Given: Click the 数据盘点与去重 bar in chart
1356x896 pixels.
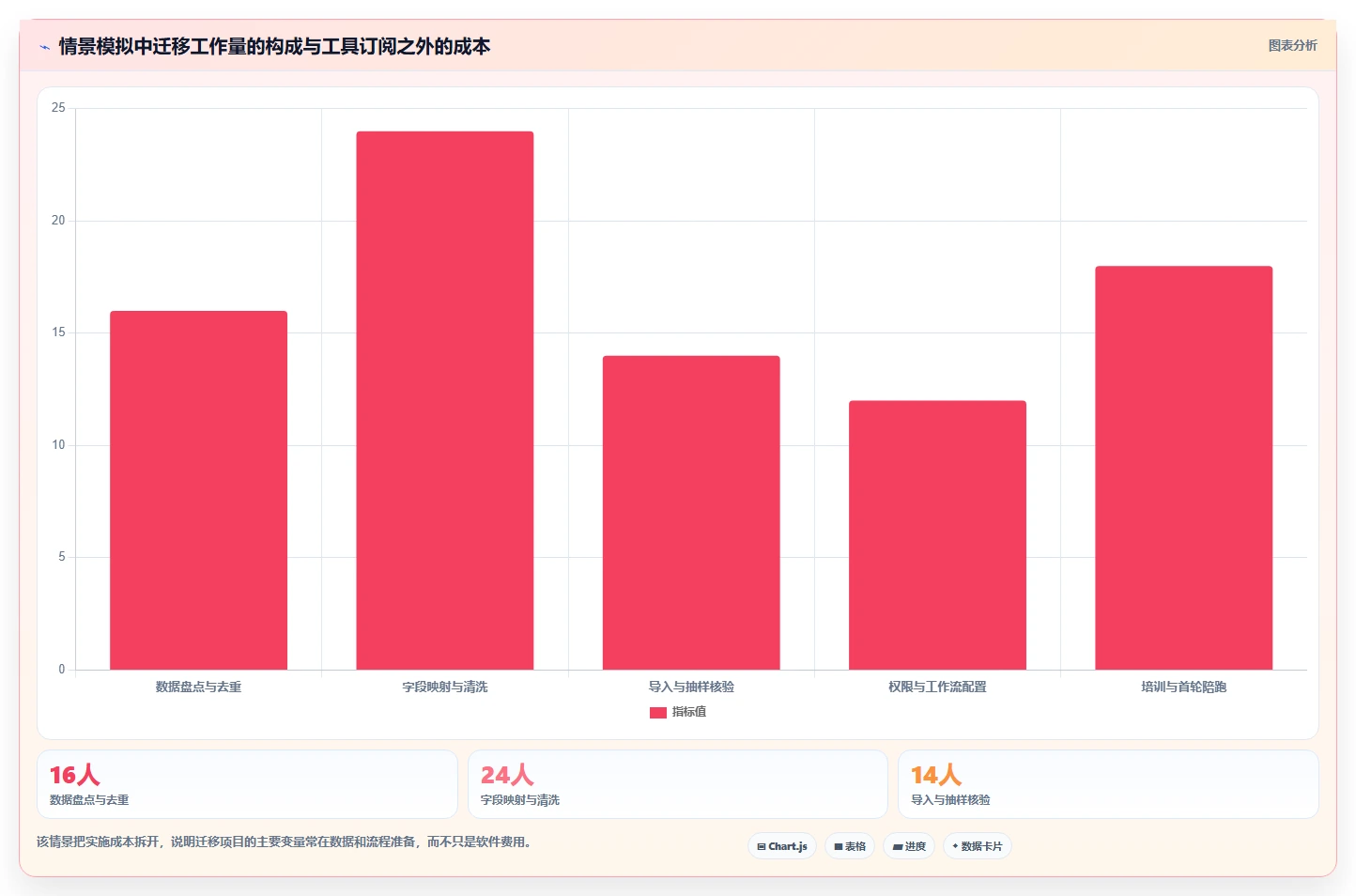Looking at the screenshot, I should (198, 490).
